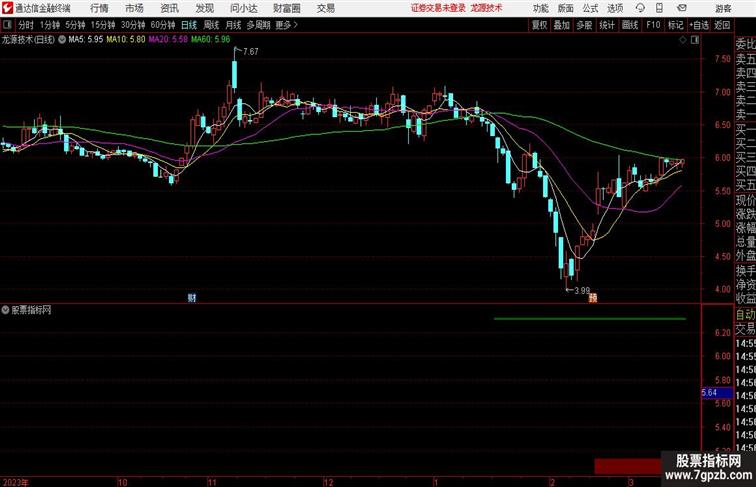Switch to 60分钟 period tab
Screen dimensions: 756x487
click(x=163, y=25)
